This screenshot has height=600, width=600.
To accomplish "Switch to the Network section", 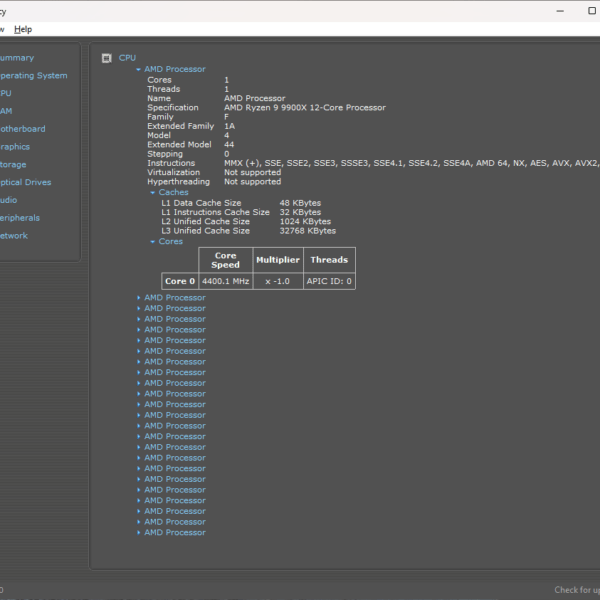I will (x=14, y=236).
